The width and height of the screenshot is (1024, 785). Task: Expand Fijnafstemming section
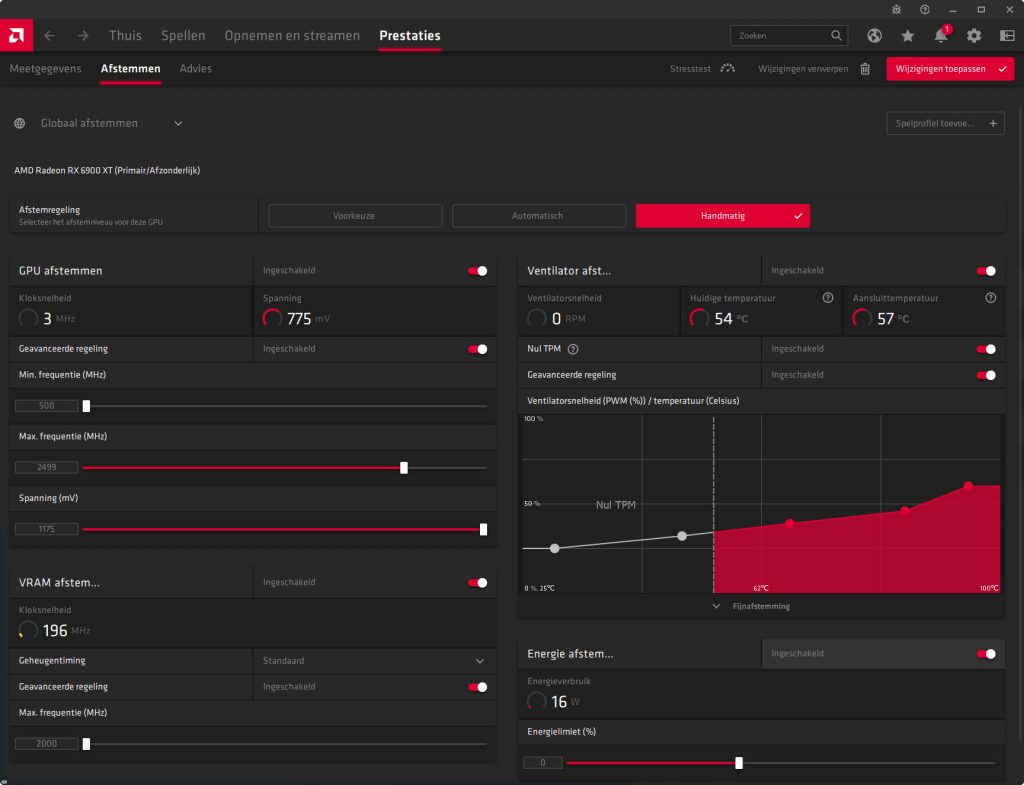(761, 606)
